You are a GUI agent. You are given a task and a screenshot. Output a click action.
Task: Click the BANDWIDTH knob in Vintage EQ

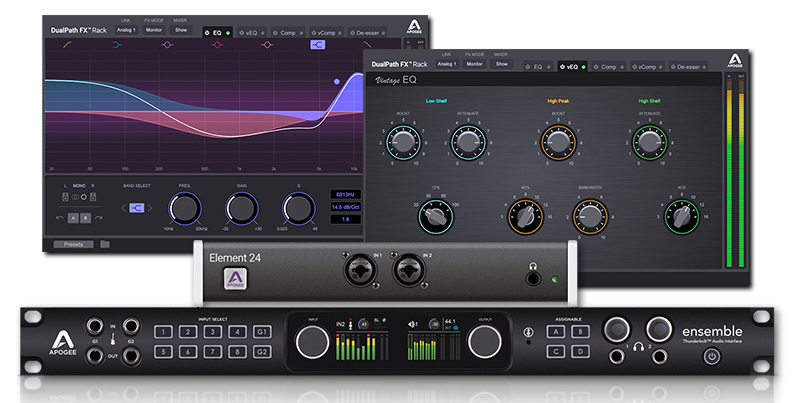tap(590, 216)
